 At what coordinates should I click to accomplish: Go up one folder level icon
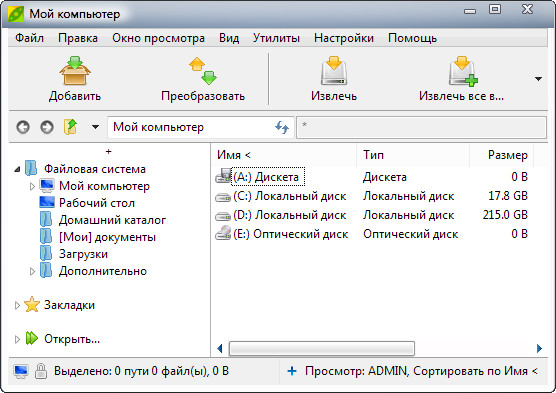click(71, 127)
